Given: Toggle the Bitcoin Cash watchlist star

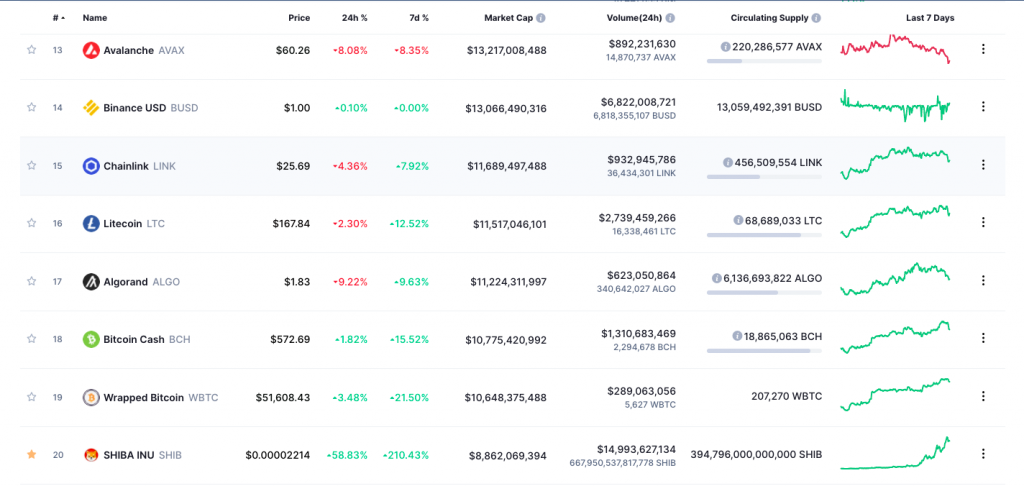Looking at the screenshot, I should tap(31, 338).
